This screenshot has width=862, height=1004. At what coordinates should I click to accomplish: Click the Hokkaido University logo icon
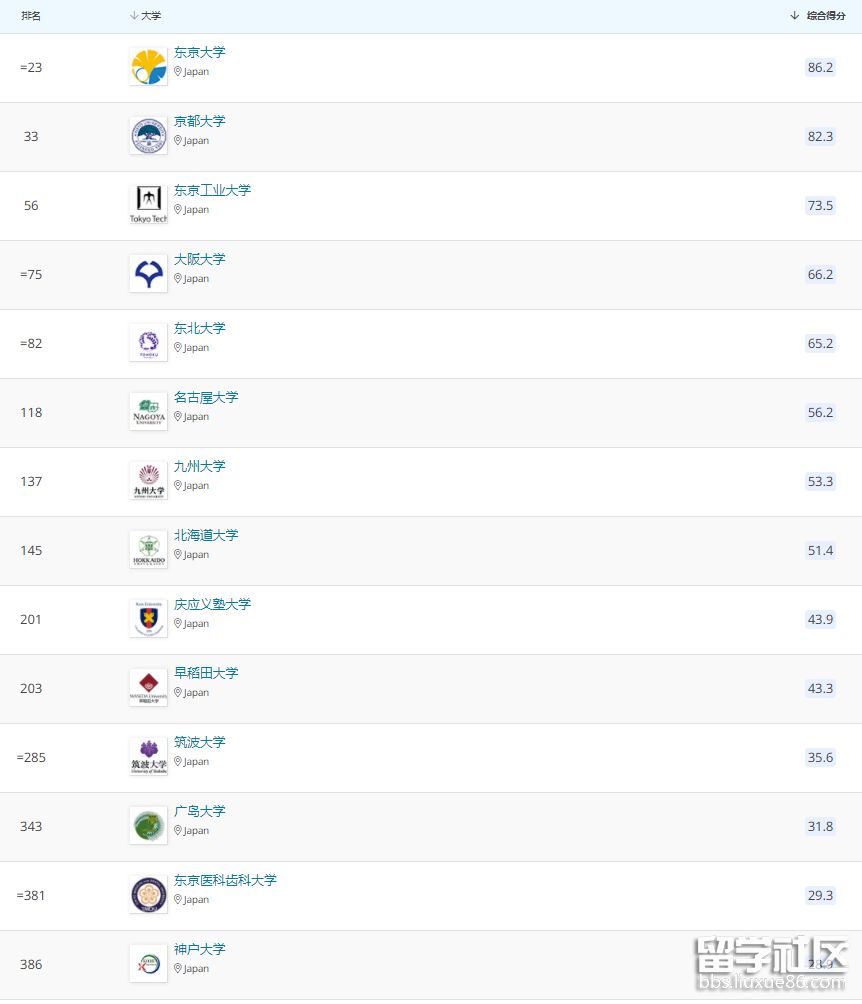149,550
